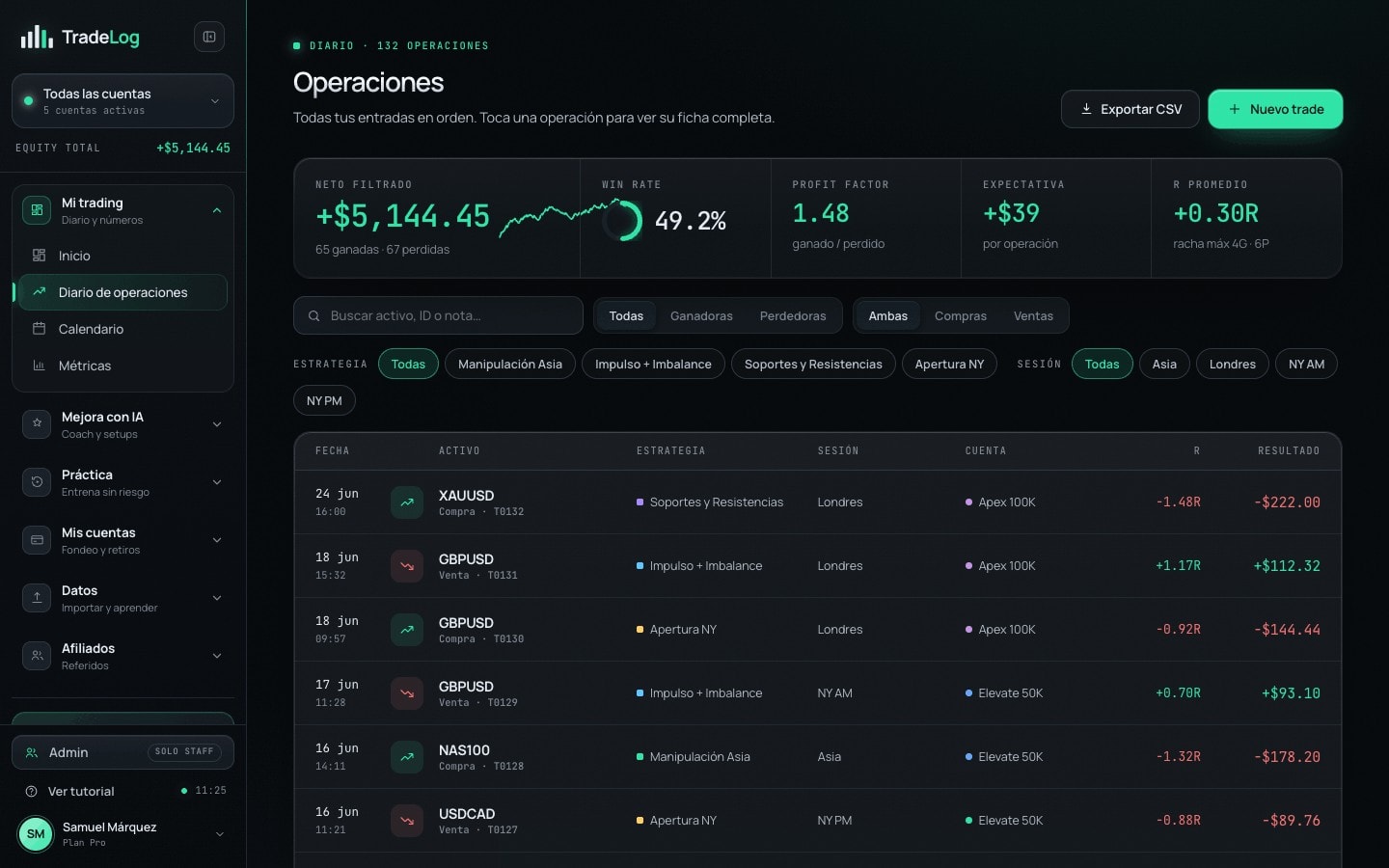Filter by Perdedoras operations

[x=793, y=316]
